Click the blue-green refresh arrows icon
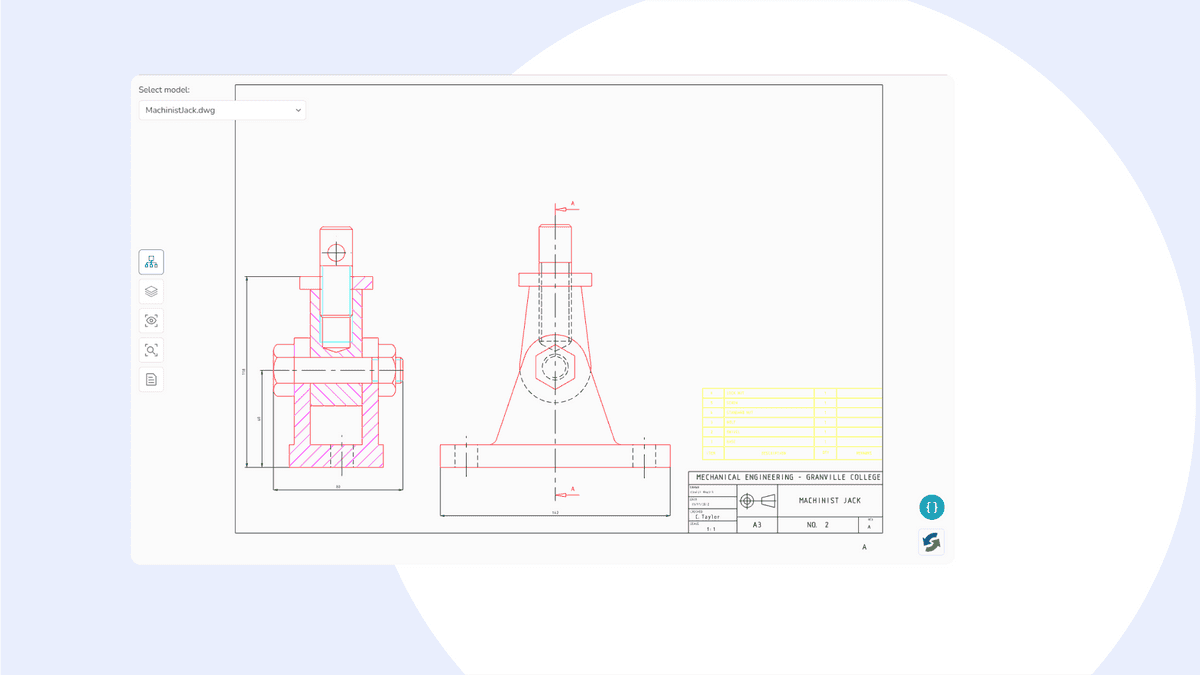The width and height of the screenshot is (1200, 675). [x=932, y=542]
